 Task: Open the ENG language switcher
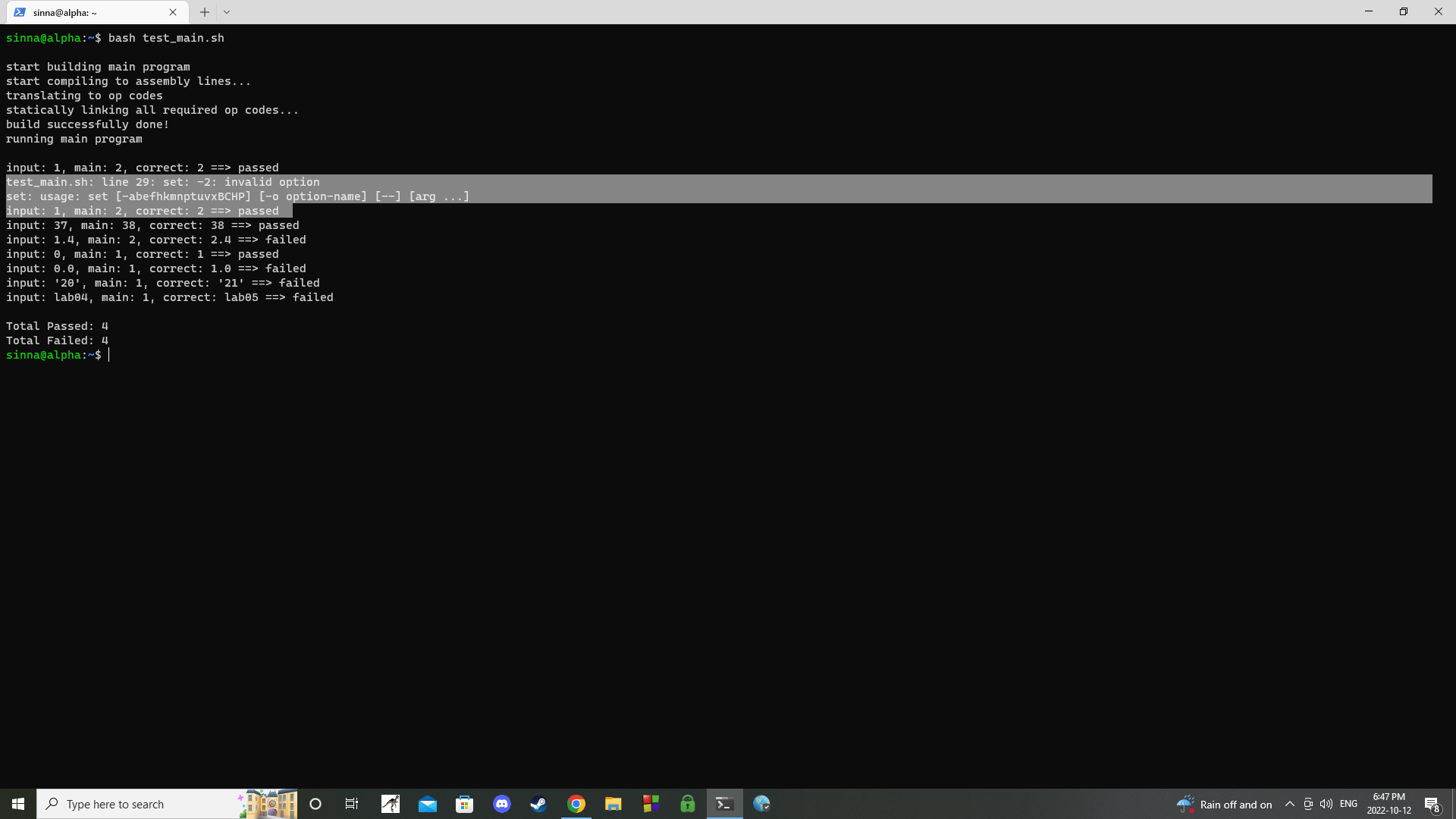coord(1348,804)
